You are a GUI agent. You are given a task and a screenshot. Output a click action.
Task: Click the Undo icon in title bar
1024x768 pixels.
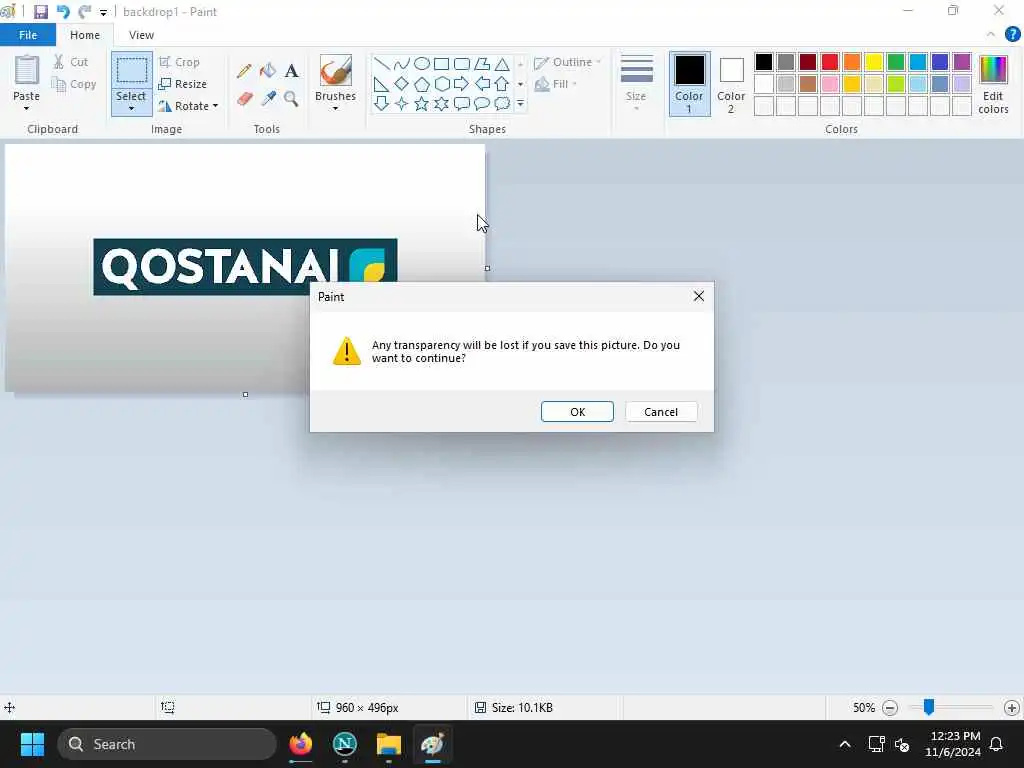click(63, 12)
